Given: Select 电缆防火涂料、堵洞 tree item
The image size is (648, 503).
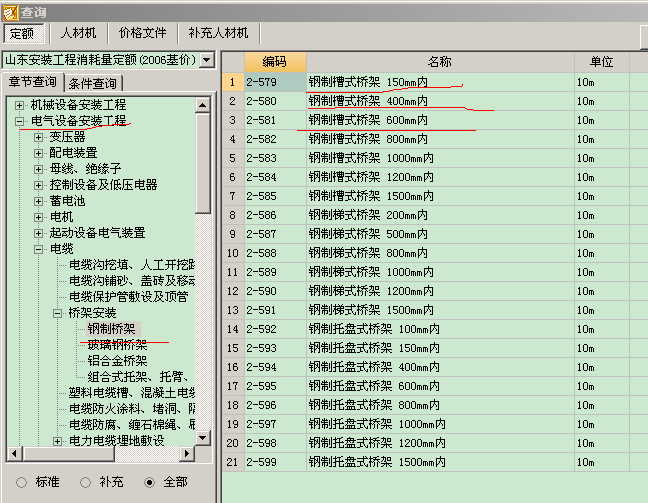Looking at the screenshot, I should (132, 409).
